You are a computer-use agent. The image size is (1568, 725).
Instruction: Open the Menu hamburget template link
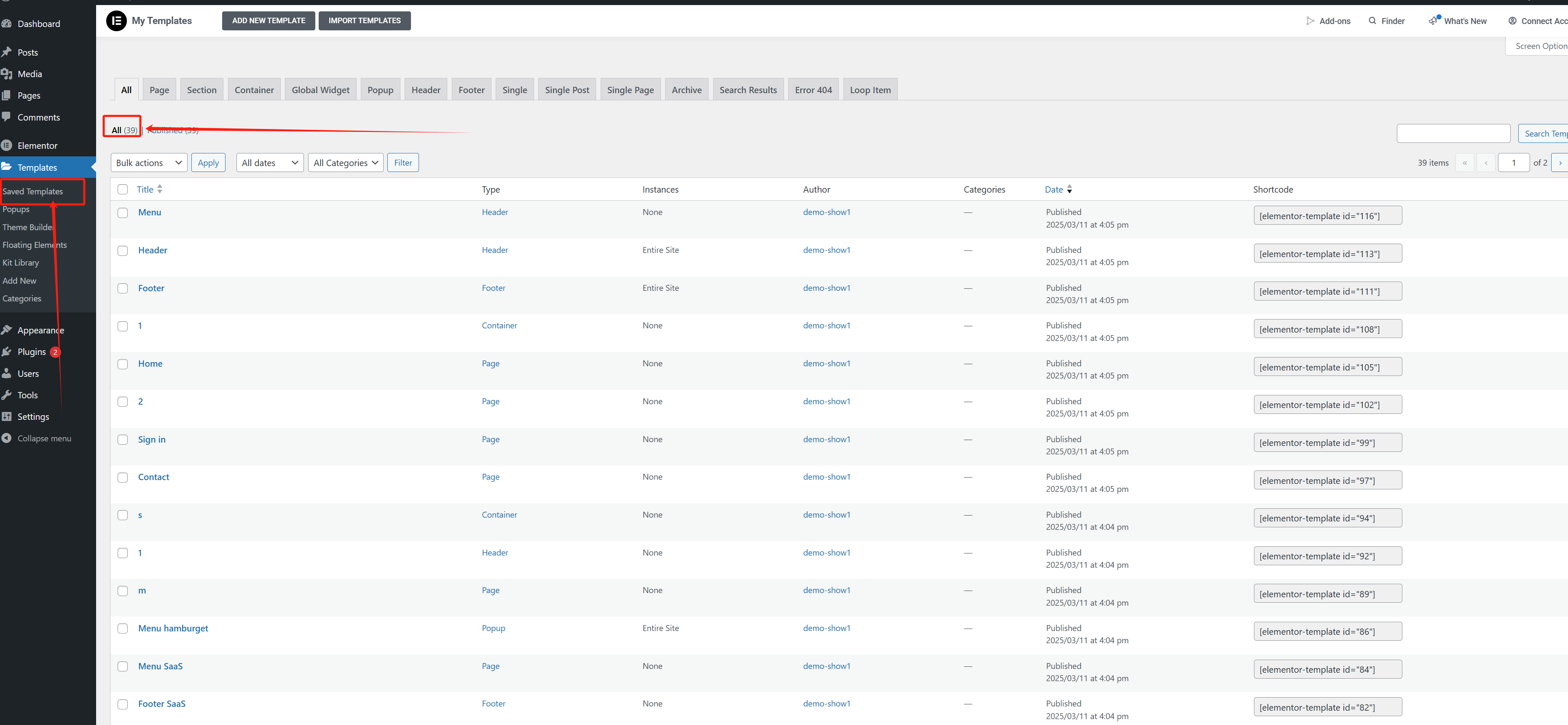(x=173, y=628)
